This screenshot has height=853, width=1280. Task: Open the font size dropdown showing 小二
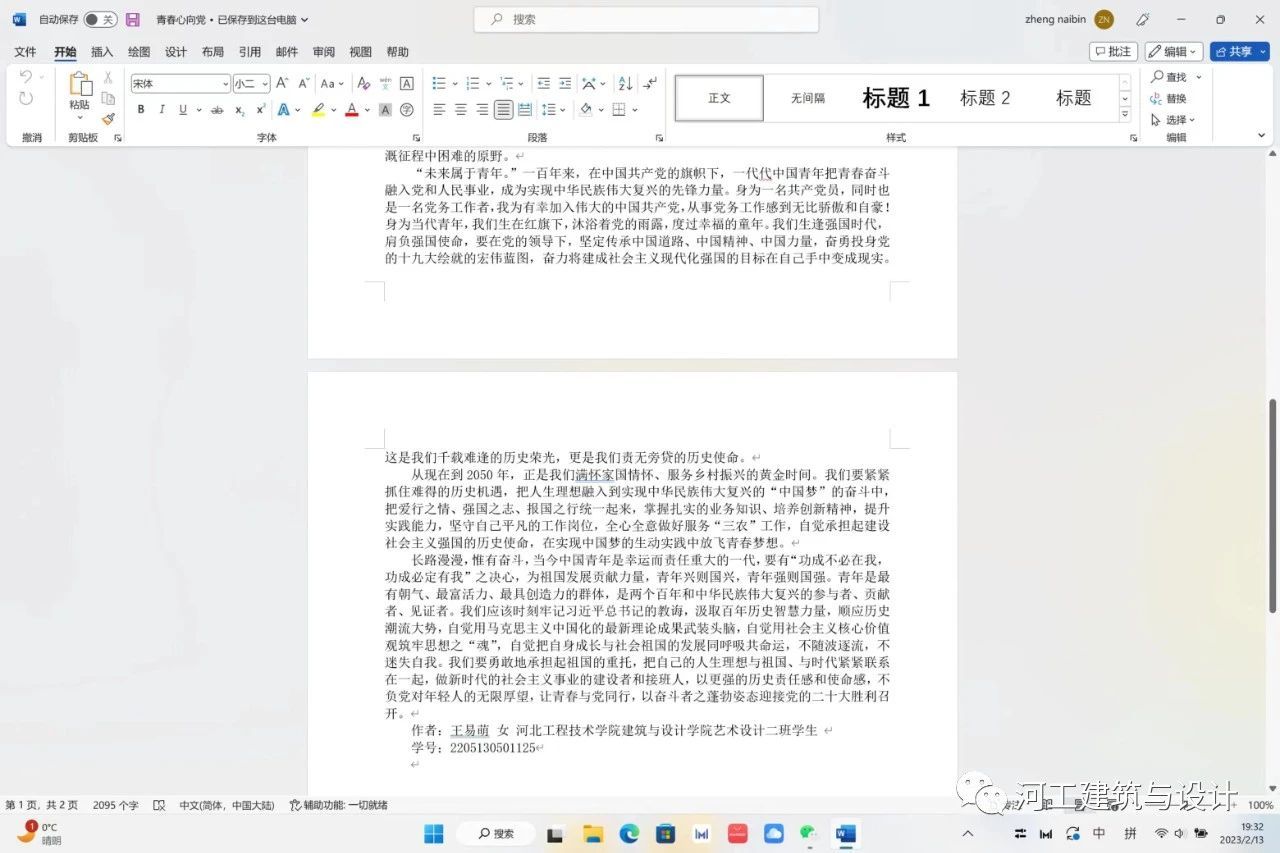click(x=251, y=84)
